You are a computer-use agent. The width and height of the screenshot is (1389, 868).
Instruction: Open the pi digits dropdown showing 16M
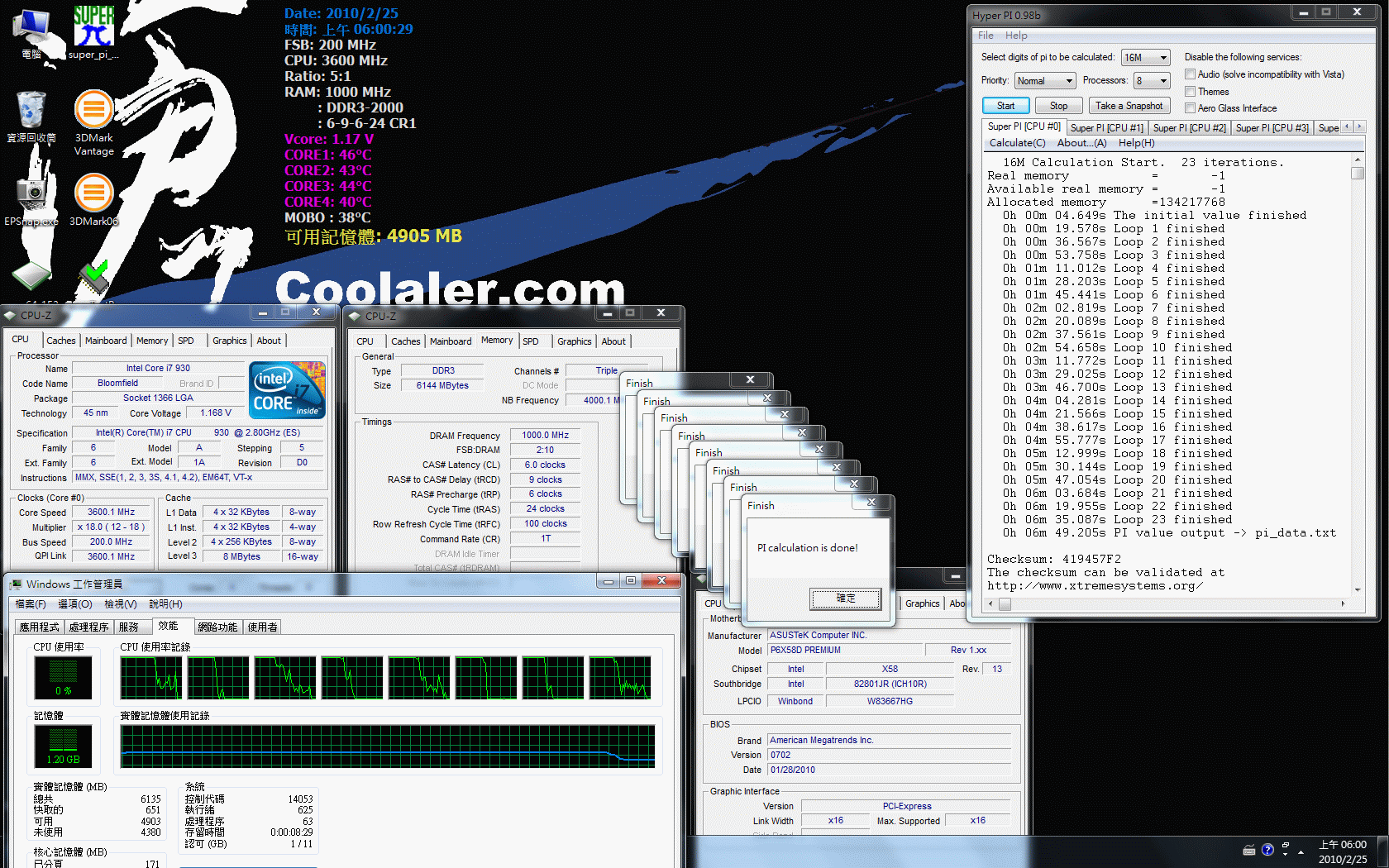(x=1145, y=57)
